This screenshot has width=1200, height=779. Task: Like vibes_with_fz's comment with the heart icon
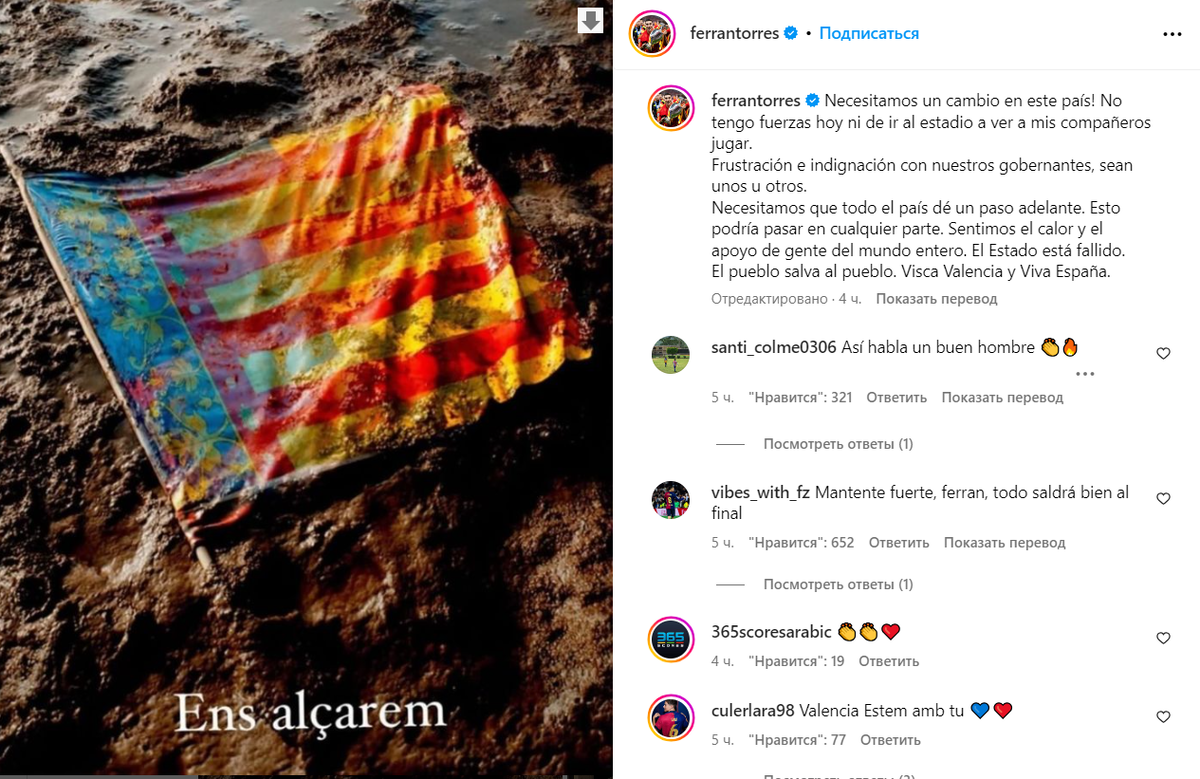pyautogui.click(x=1163, y=499)
